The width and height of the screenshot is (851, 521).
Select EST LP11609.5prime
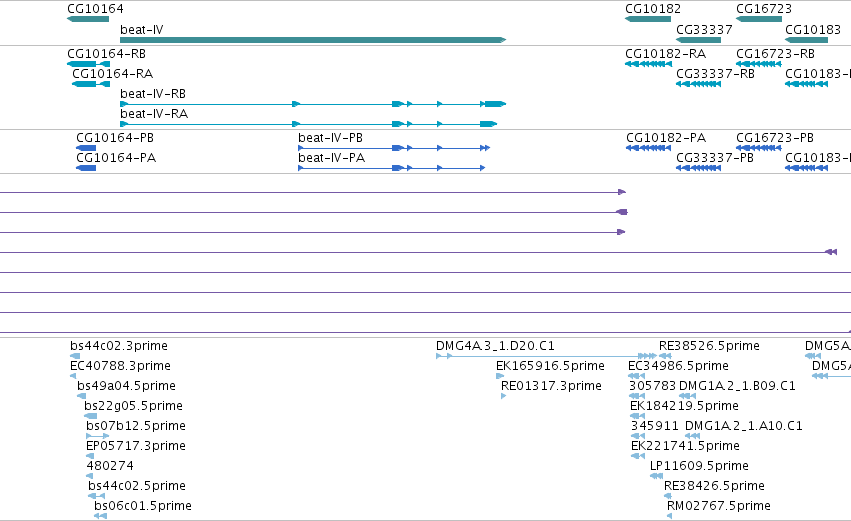point(657,476)
